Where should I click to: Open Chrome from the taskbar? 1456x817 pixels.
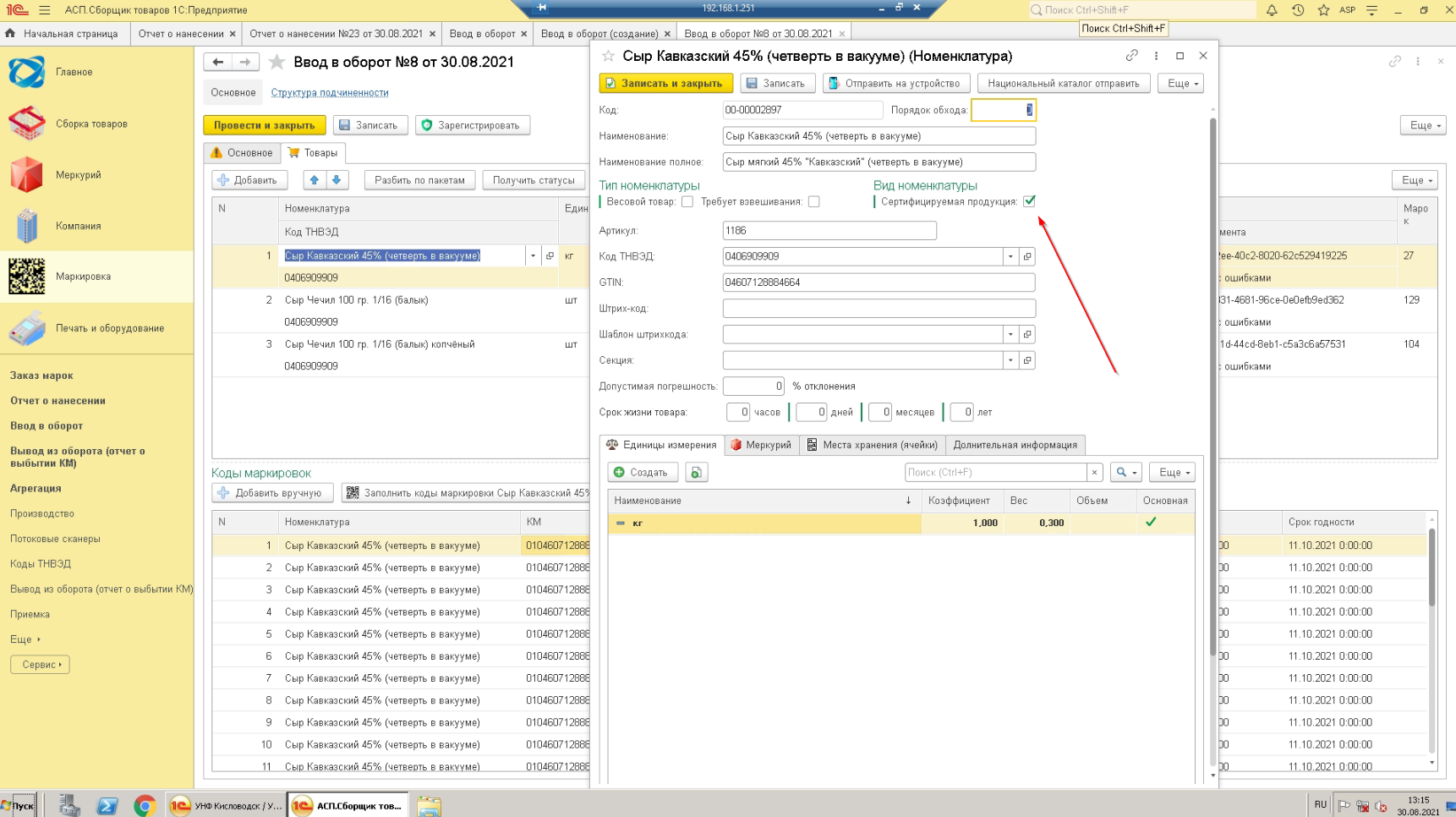[x=145, y=806]
